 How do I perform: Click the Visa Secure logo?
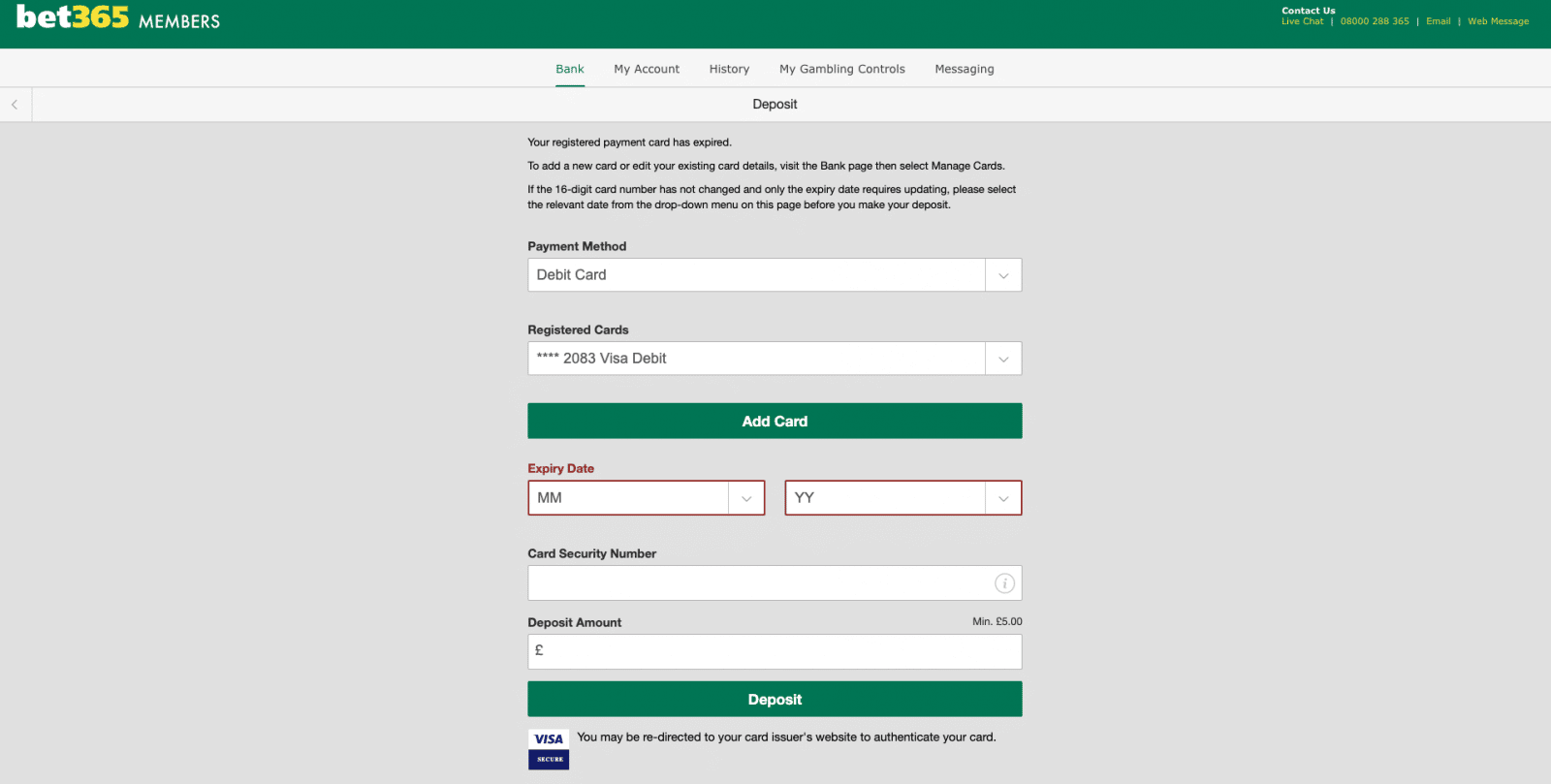click(549, 749)
